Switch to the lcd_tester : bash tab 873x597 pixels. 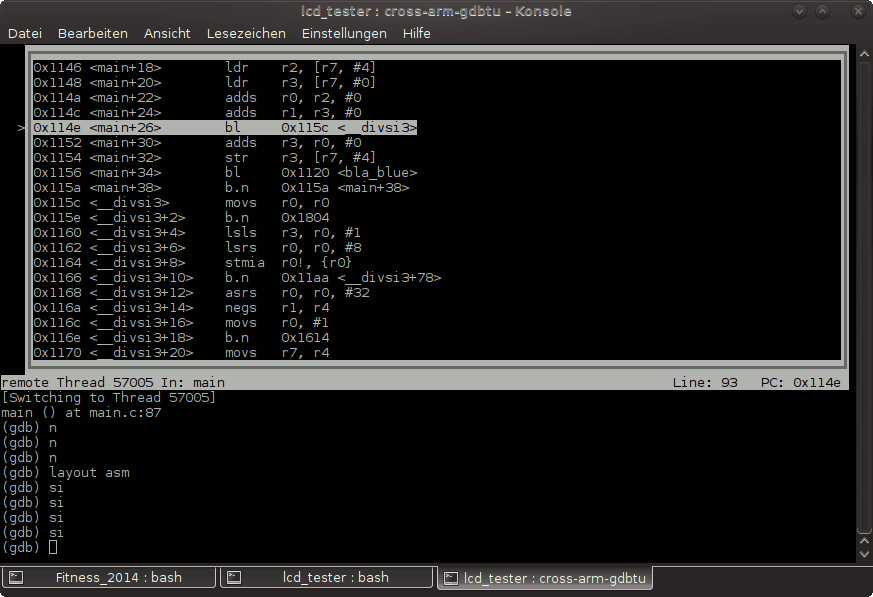[326, 578]
